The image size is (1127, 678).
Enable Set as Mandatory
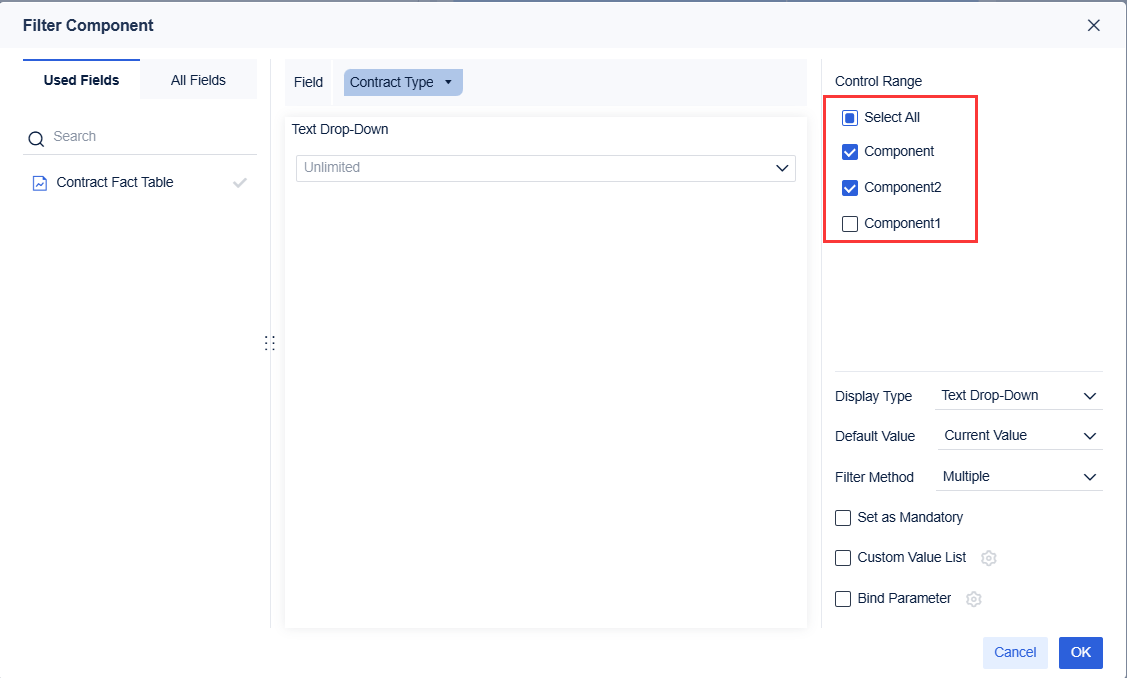[843, 517]
